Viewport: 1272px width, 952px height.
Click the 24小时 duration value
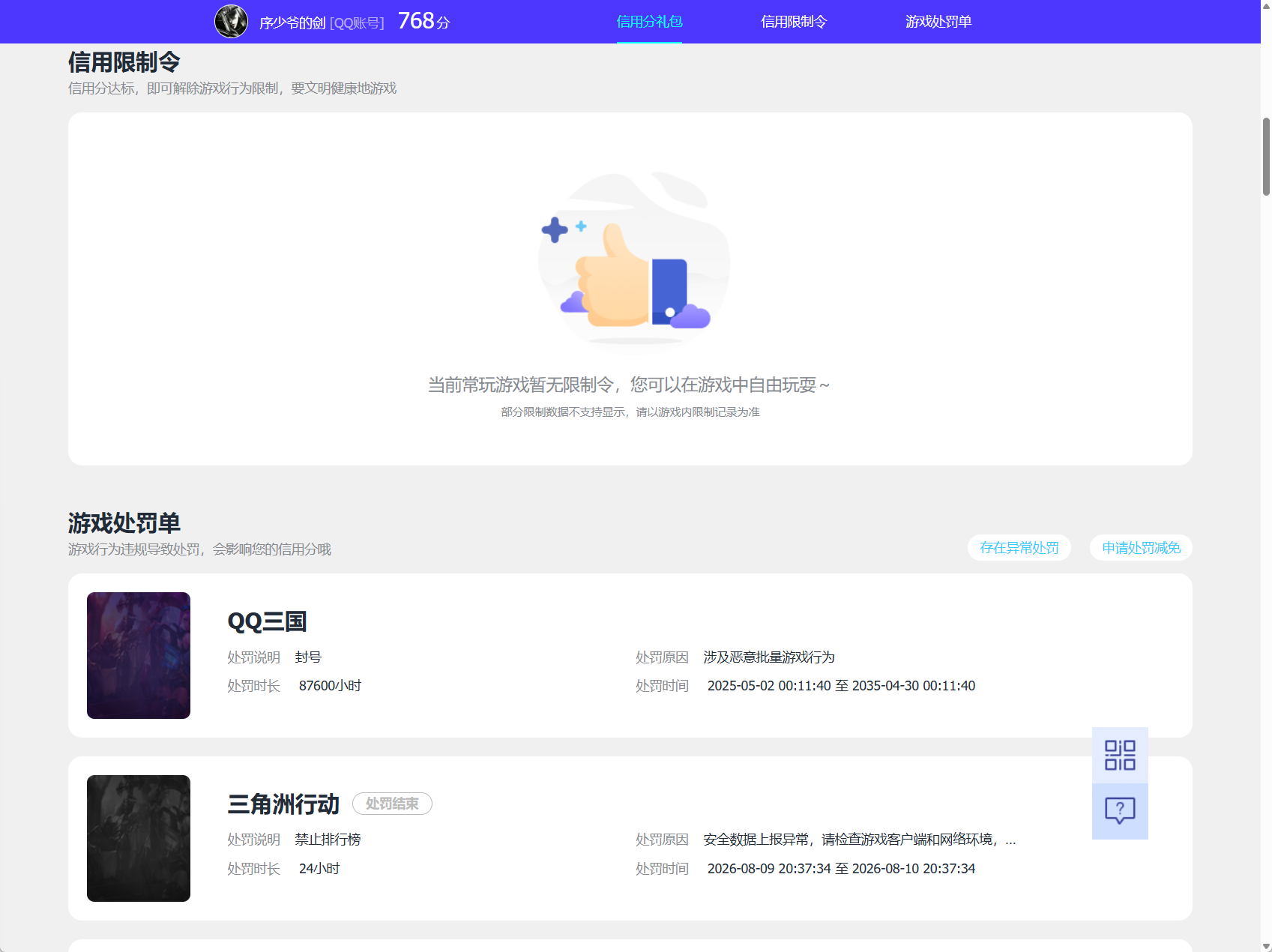coord(319,869)
